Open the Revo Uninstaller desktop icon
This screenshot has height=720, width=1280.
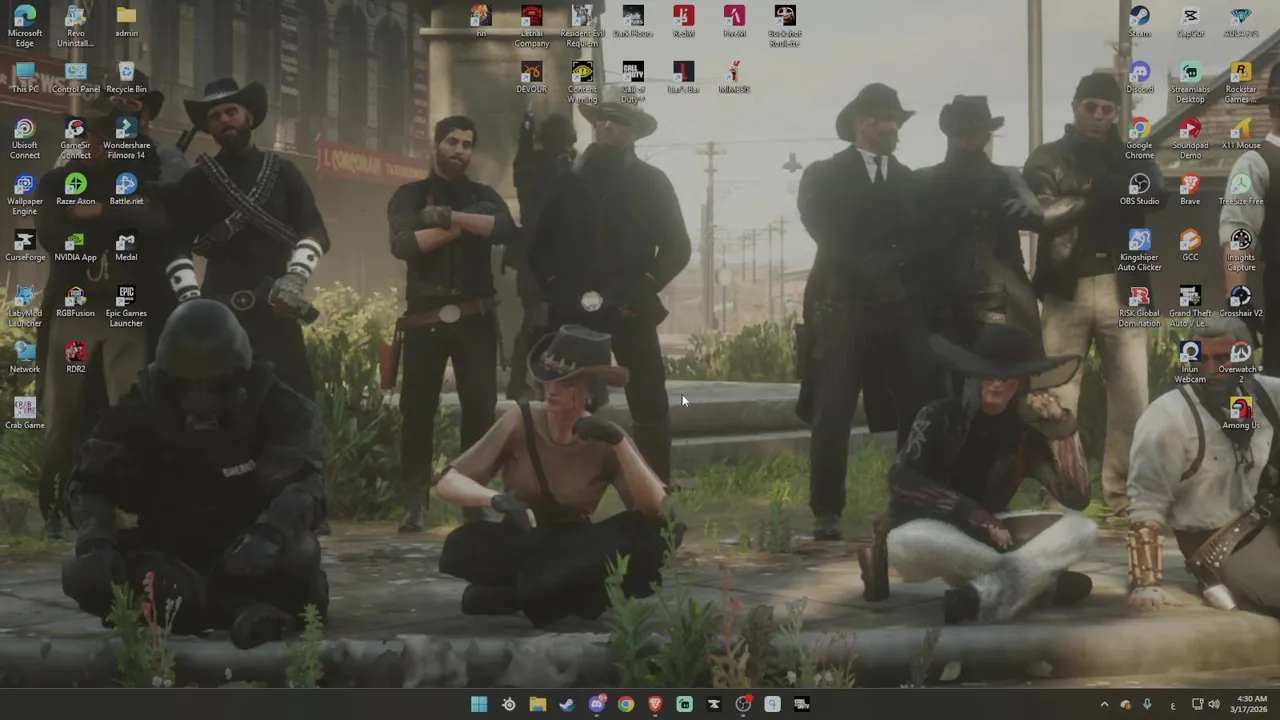75,26
